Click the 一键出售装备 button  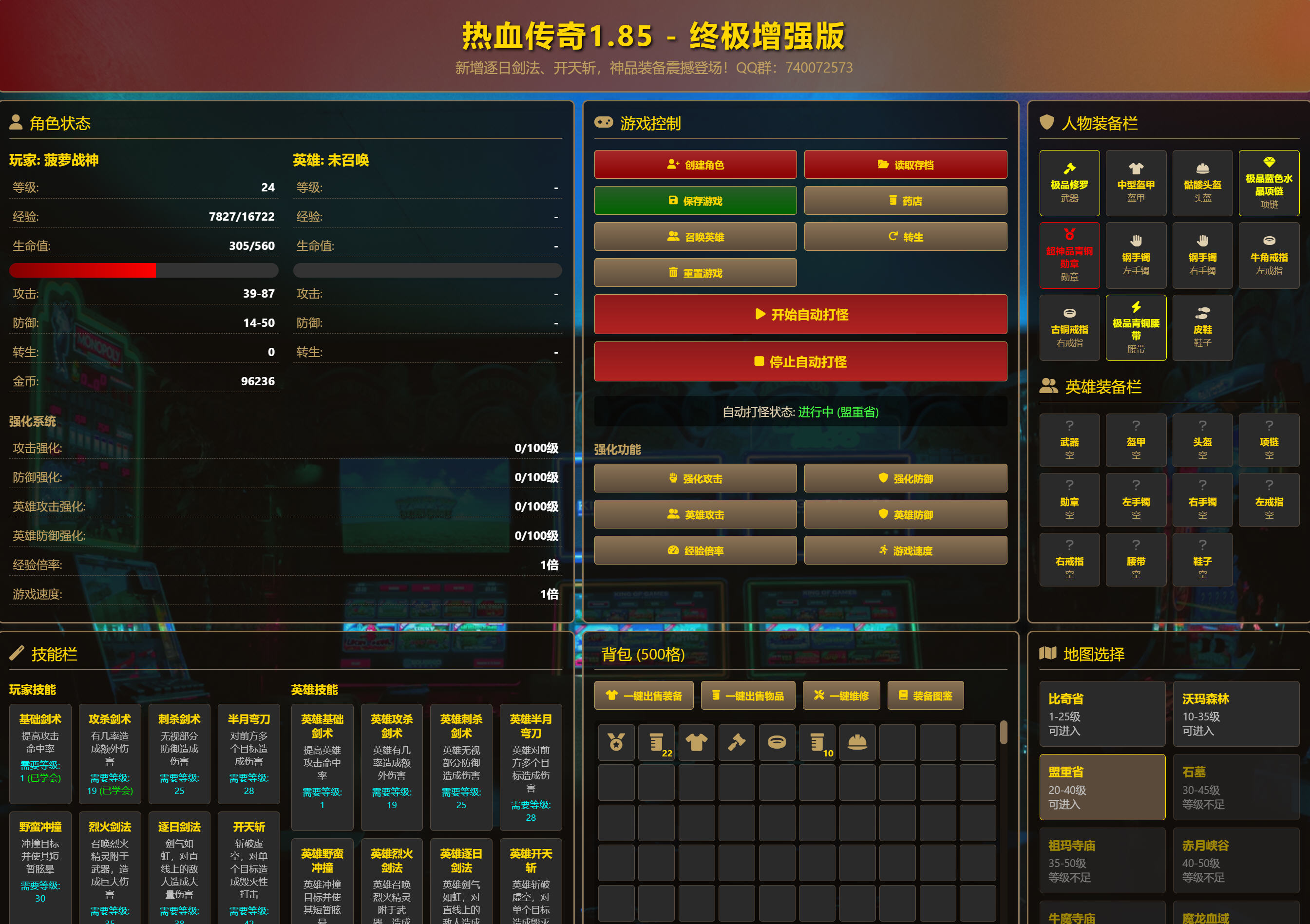pos(644,695)
